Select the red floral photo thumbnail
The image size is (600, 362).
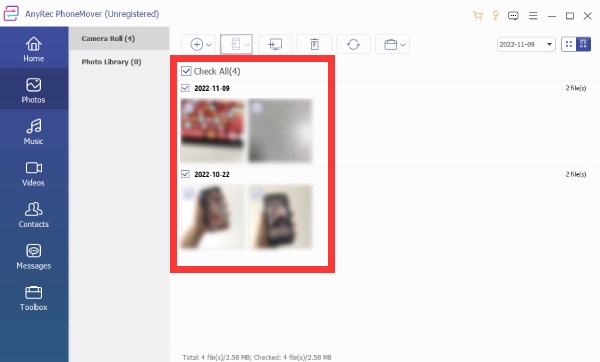click(212, 130)
